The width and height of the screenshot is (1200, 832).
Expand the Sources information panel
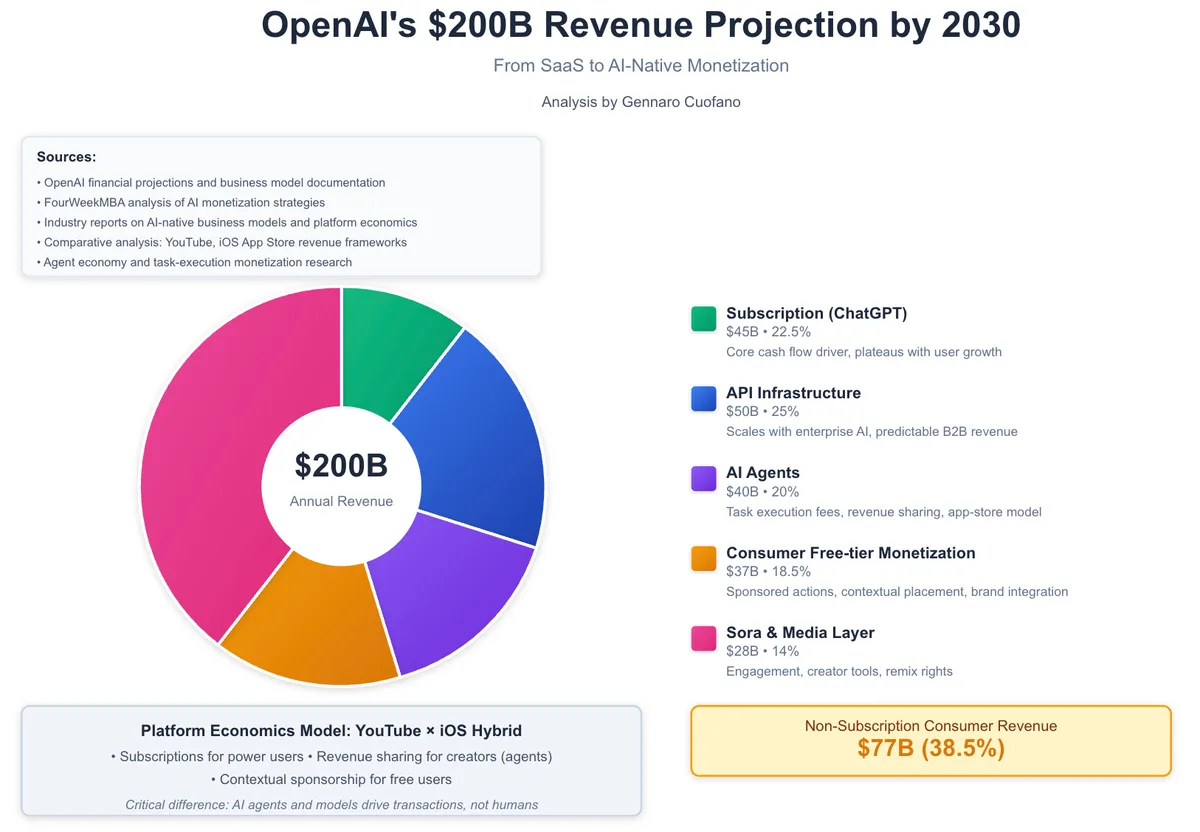281,205
